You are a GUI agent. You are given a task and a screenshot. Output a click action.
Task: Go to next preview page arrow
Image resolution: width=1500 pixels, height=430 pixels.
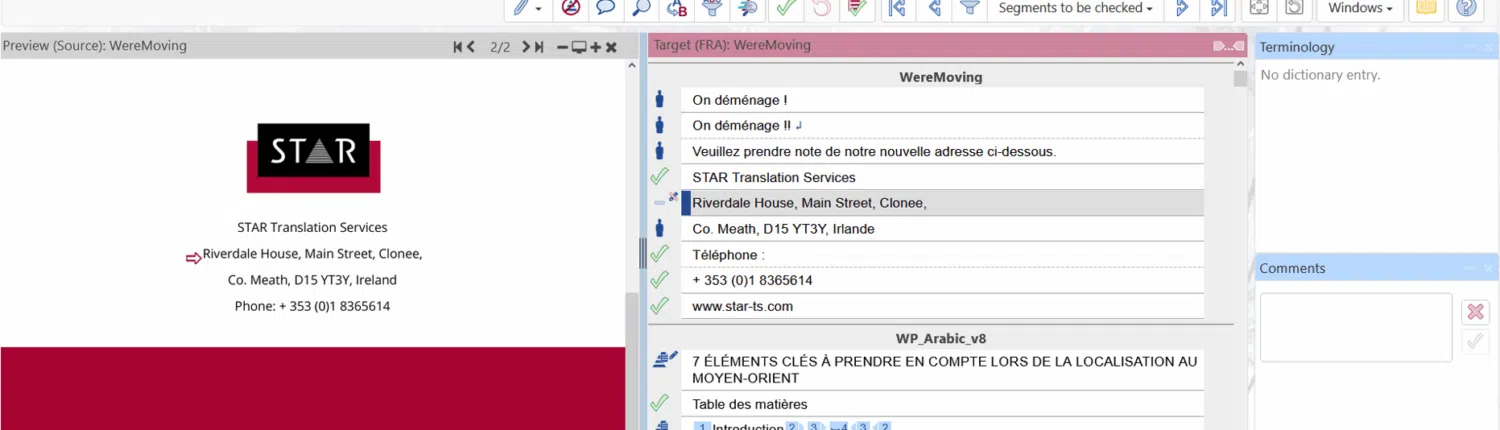point(526,46)
